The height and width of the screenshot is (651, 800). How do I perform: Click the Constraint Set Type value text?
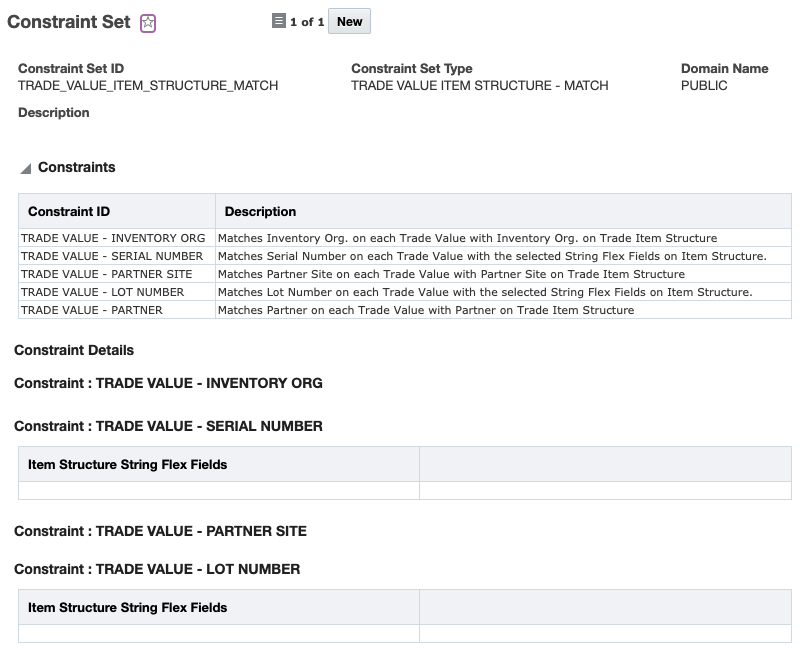pyautogui.click(x=479, y=86)
